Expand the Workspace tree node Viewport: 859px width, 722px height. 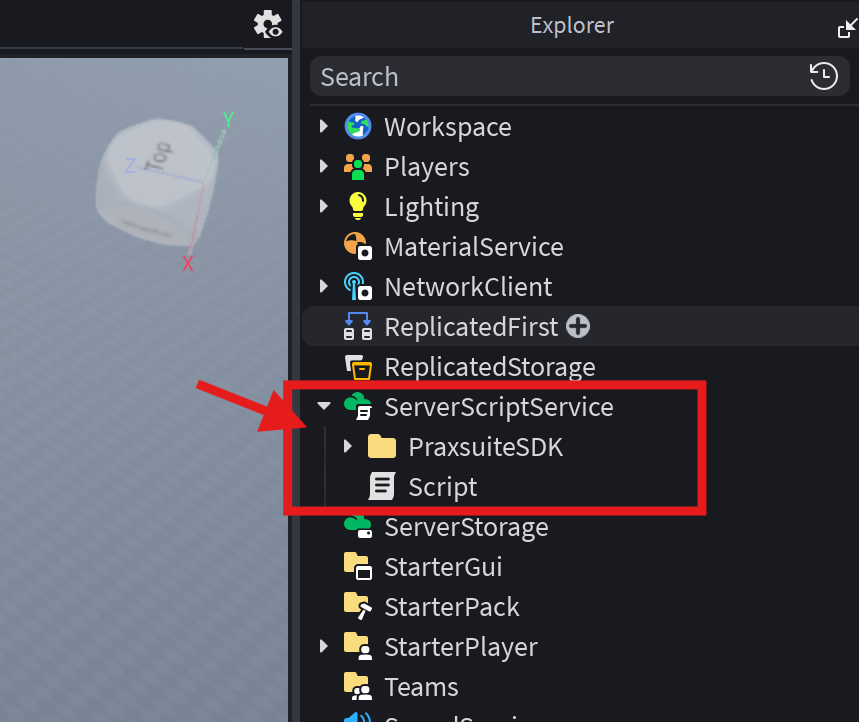pyautogui.click(x=324, y=127)
